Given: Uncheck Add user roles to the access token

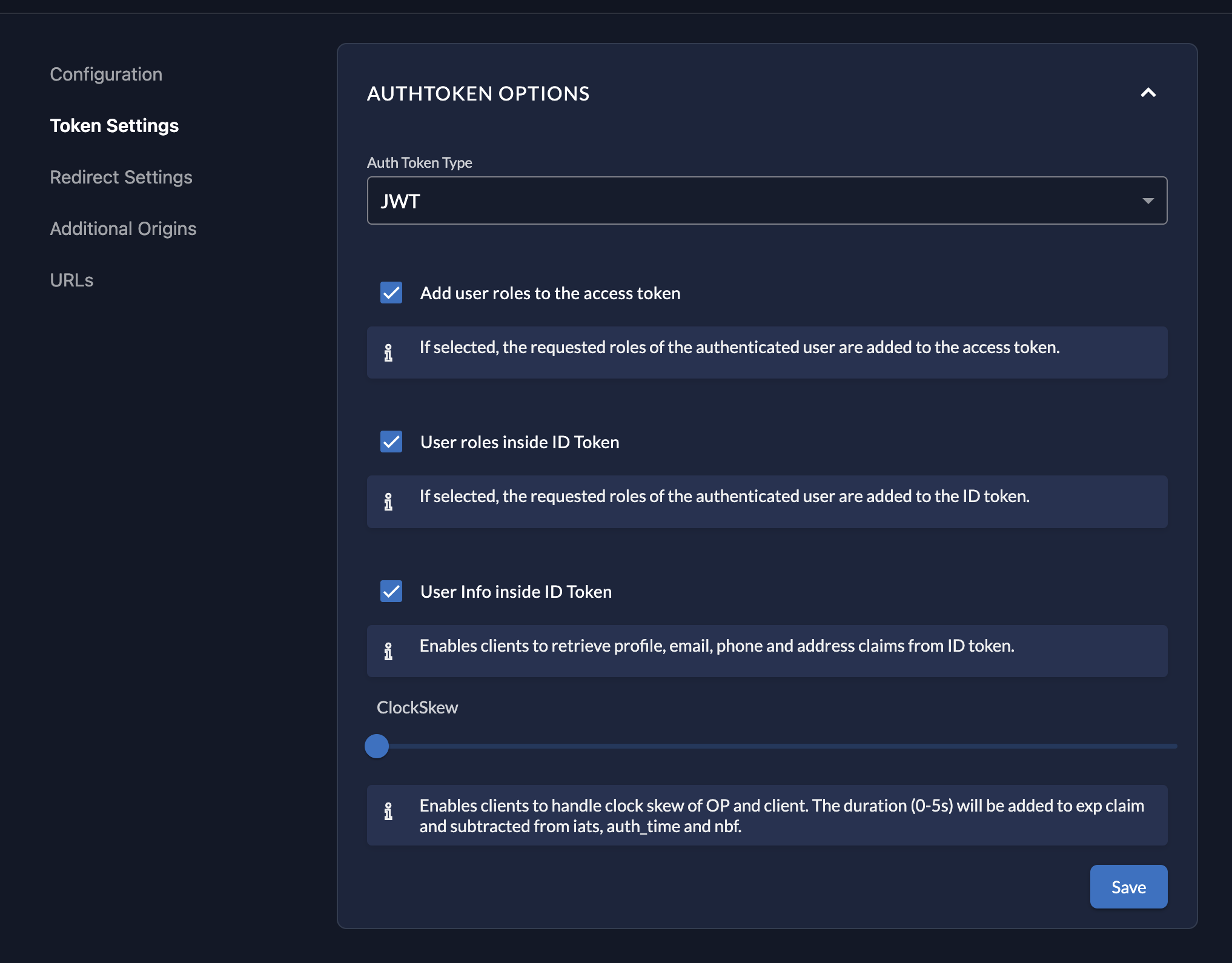Looking at the screenshot, I should [x=391, y=293].
